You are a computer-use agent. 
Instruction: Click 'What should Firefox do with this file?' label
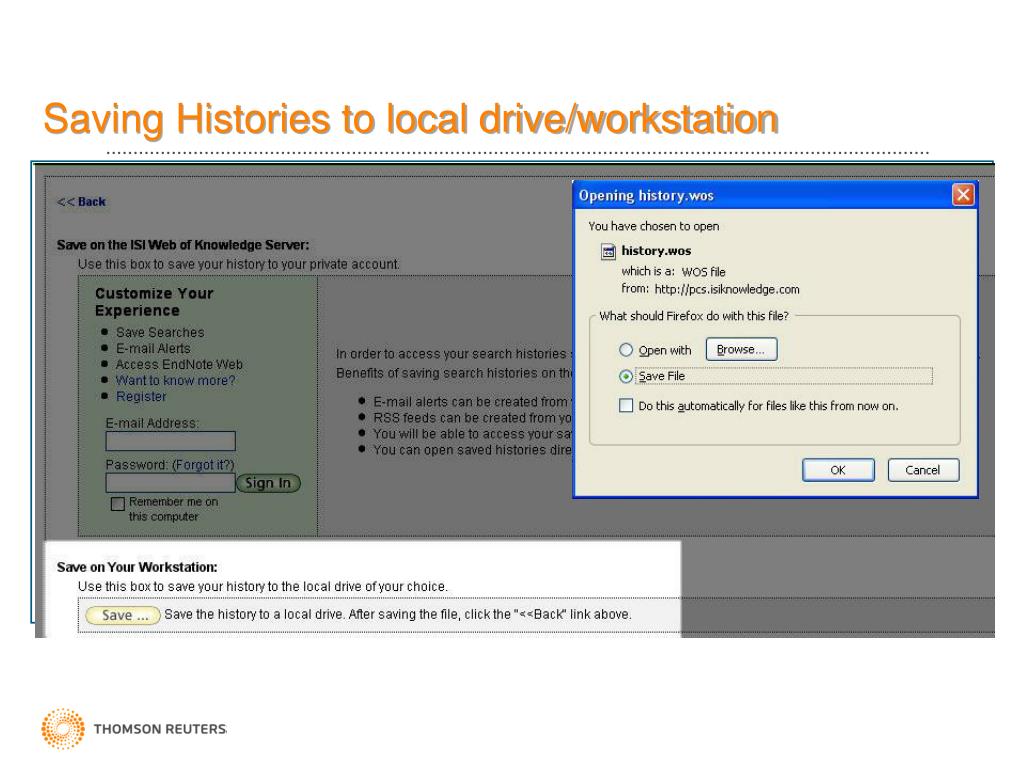(x=694, y=316)
